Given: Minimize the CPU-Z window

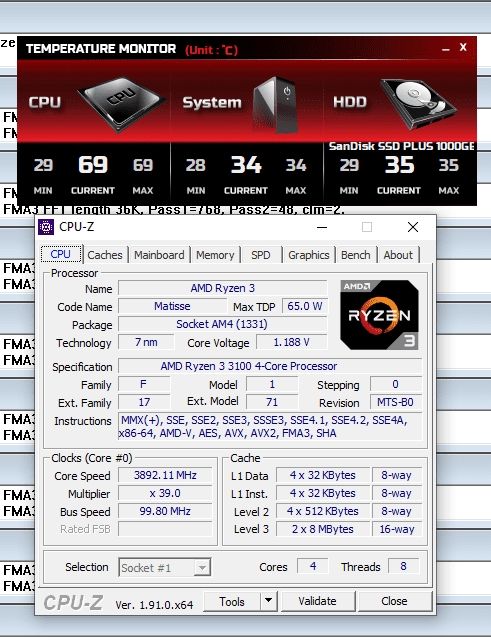Looking at the screenshot, I should pyautogui.click(x=322, y=227).
